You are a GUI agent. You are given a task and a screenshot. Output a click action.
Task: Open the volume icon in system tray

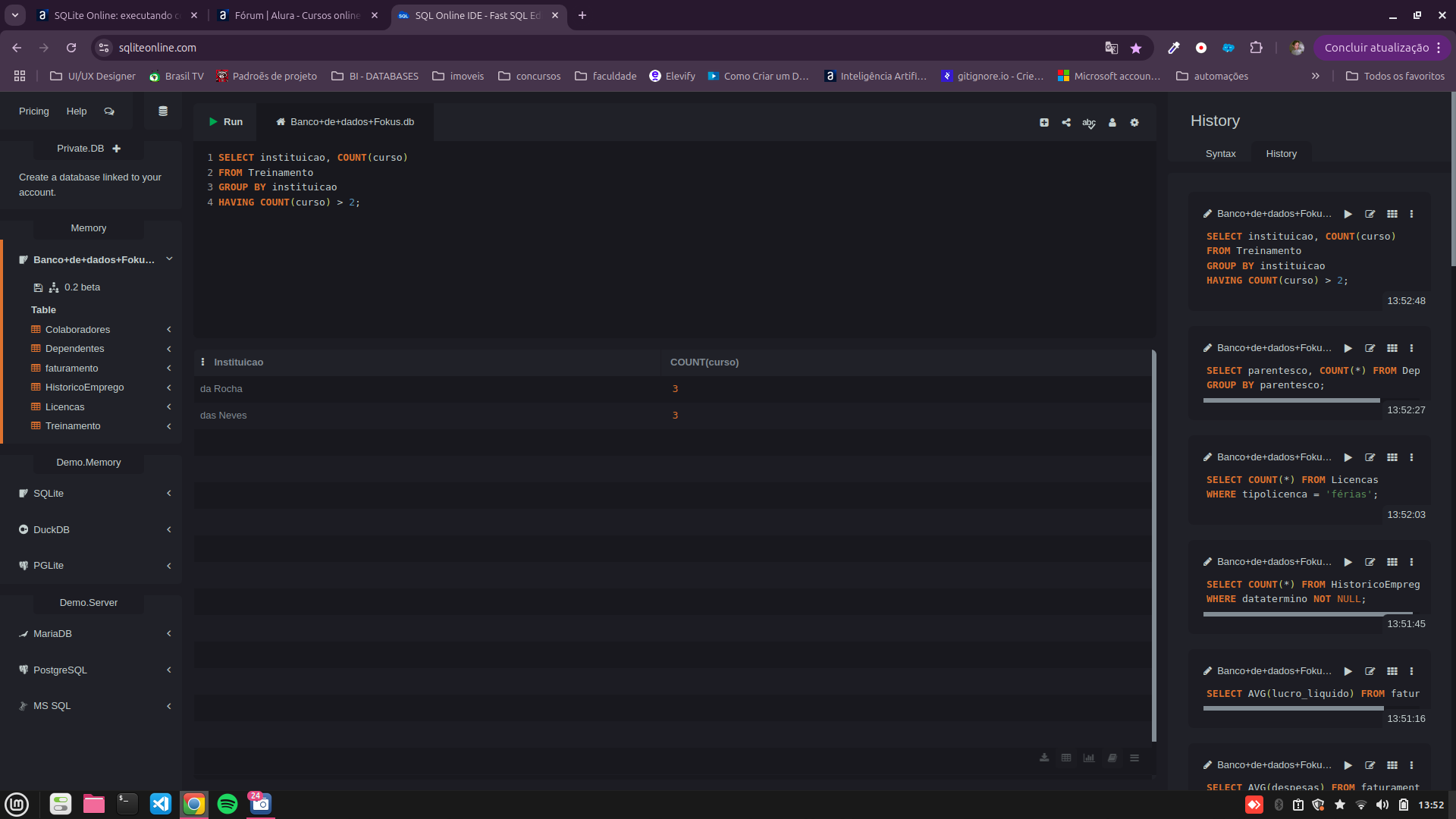[x=1382, y=805]
